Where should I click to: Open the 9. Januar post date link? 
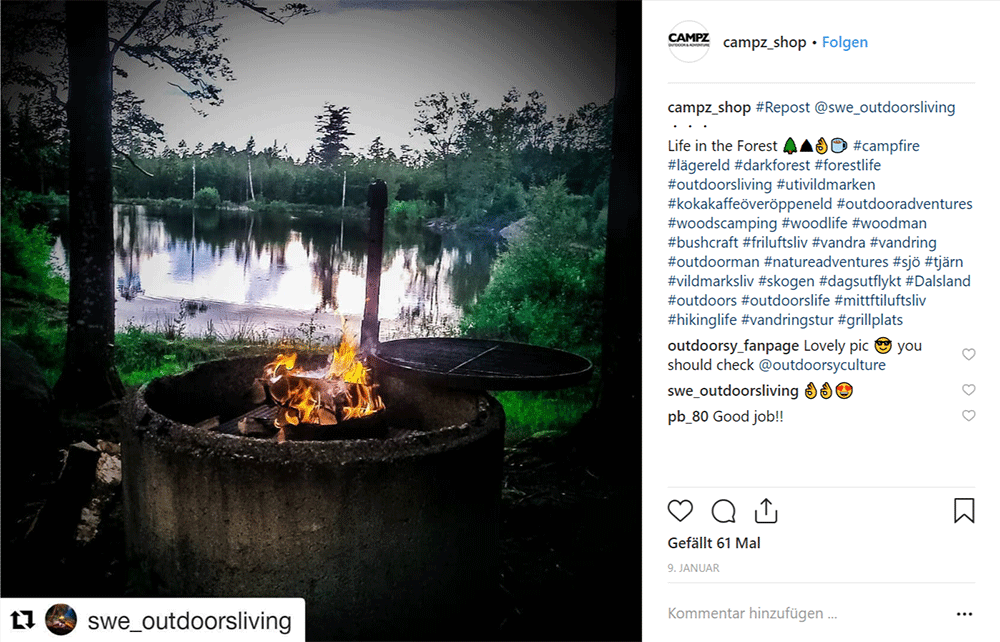tap(693, 568)
